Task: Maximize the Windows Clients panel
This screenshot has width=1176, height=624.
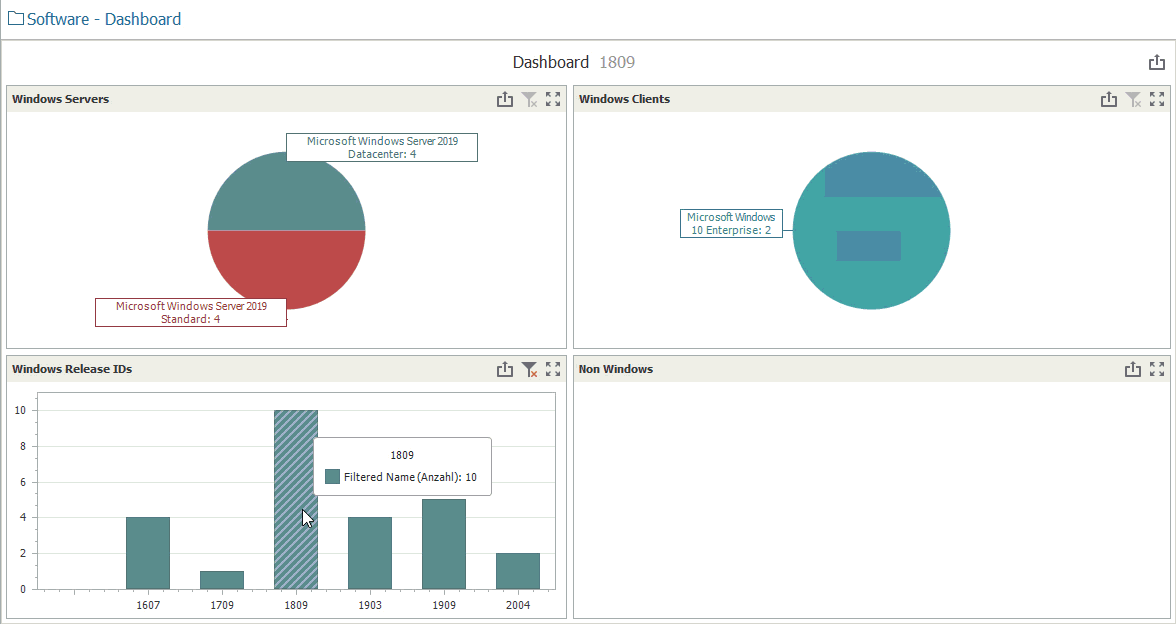Action: tap(1156, 99)
